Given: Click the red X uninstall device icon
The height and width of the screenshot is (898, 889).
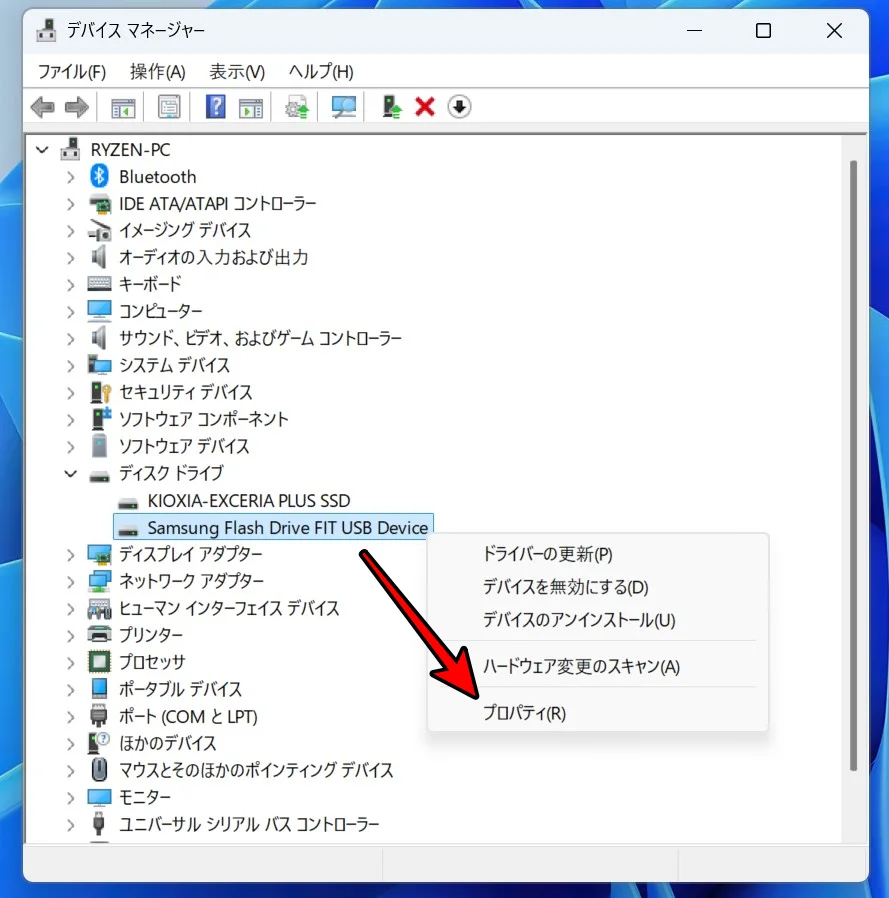Looking at the screenshot, I should 425,107.
